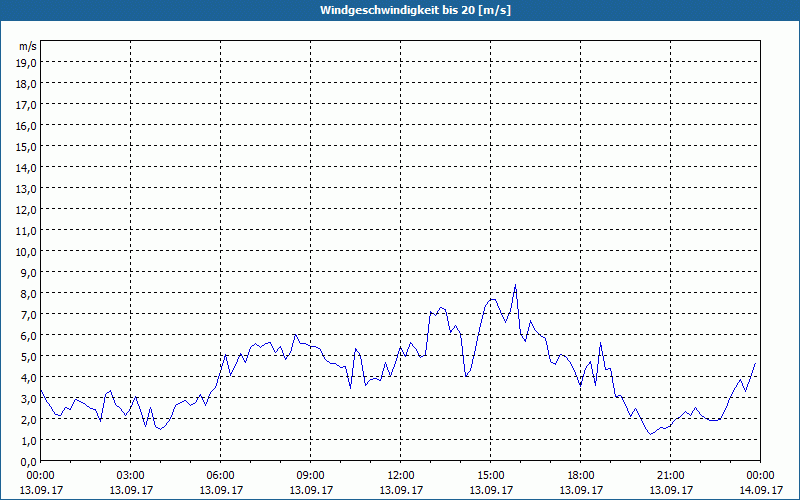800x500 pixels.
Task: Select the 19,0 y-axis label
Action: (28, 63)
